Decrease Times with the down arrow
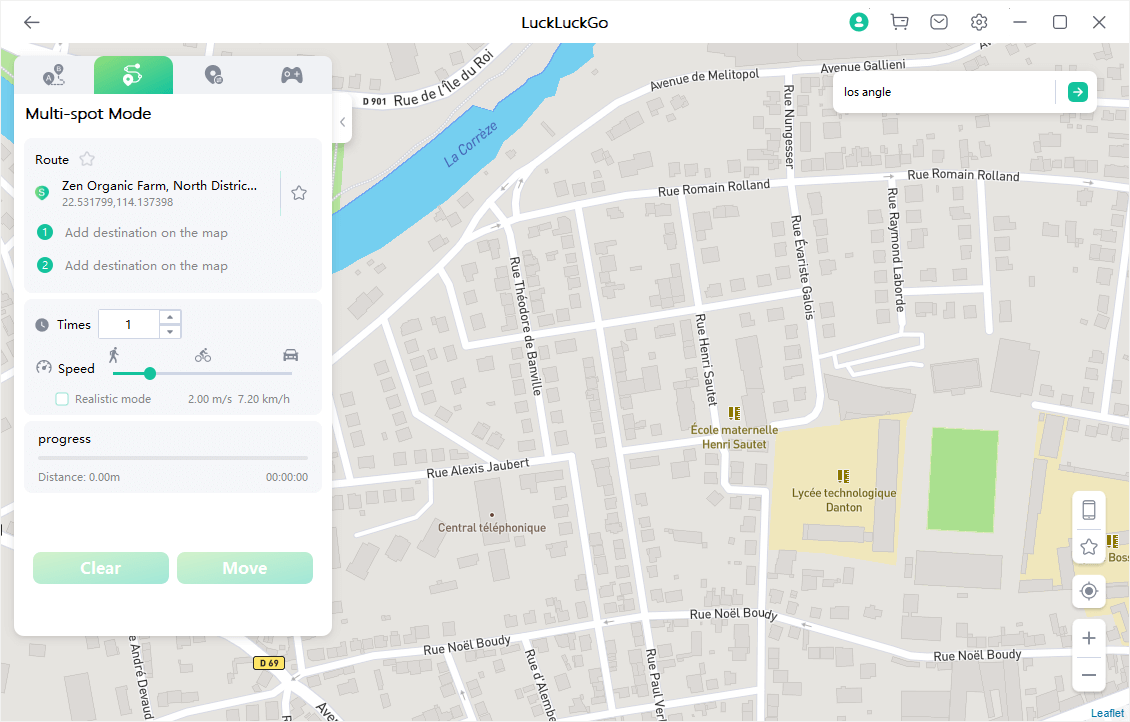Image resolution: width=1130 pixels, height=722 pixels. pyautogui.click(x=170, y=331)
